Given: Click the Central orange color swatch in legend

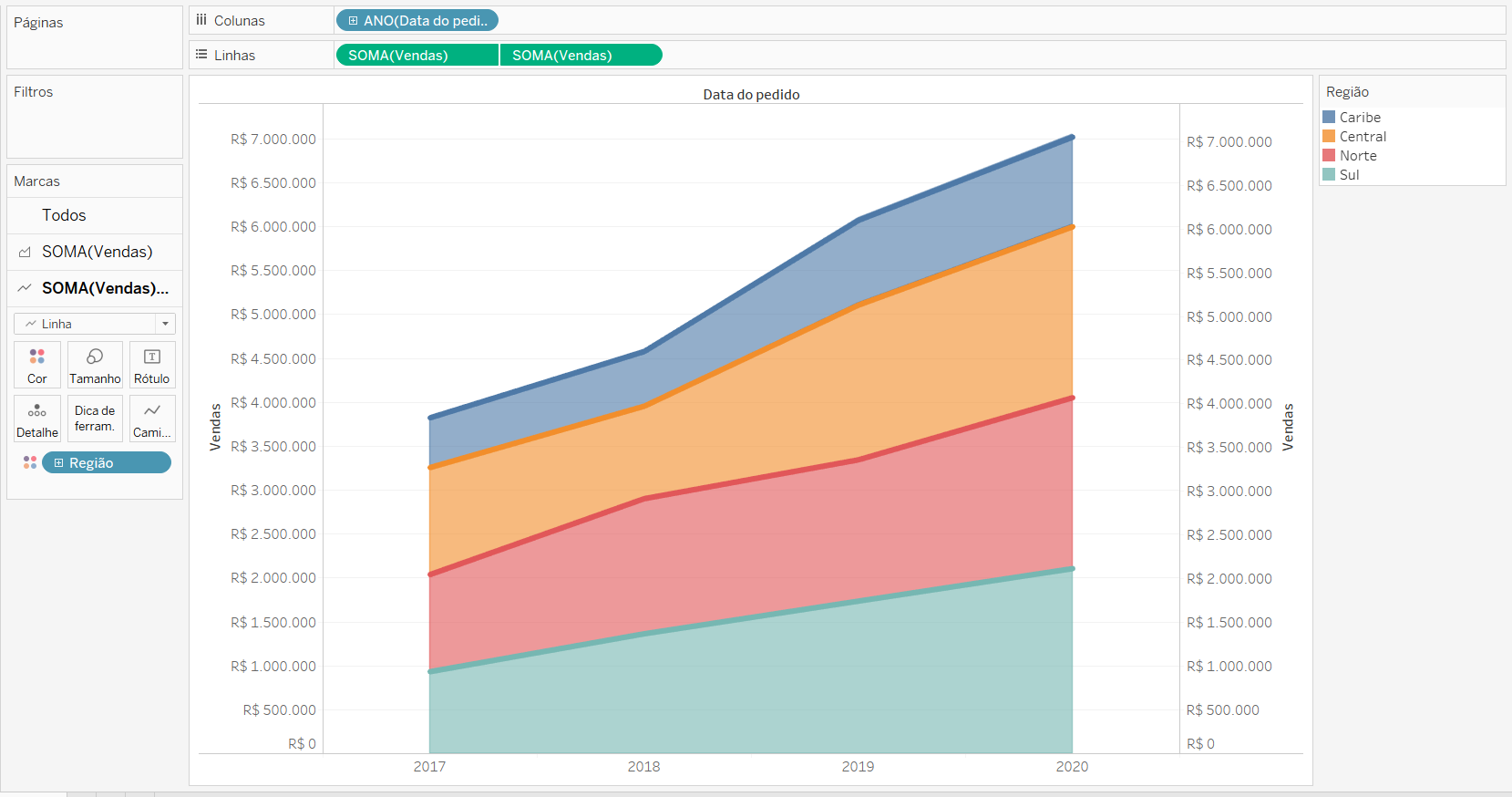Looking at the screenshot, I should (1329, 136).
